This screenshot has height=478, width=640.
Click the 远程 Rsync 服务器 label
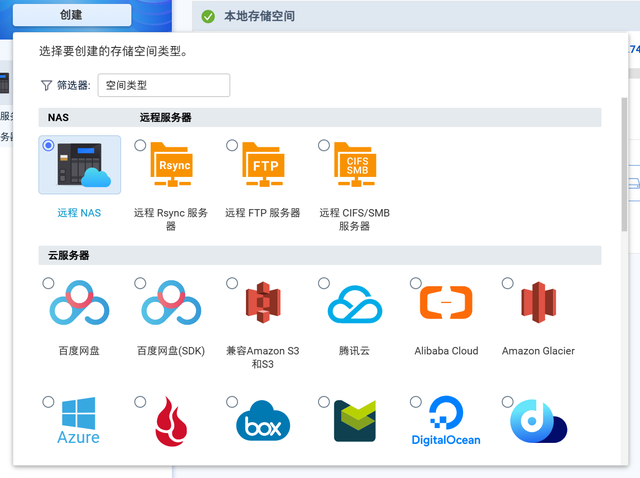[x=171, y=219]
